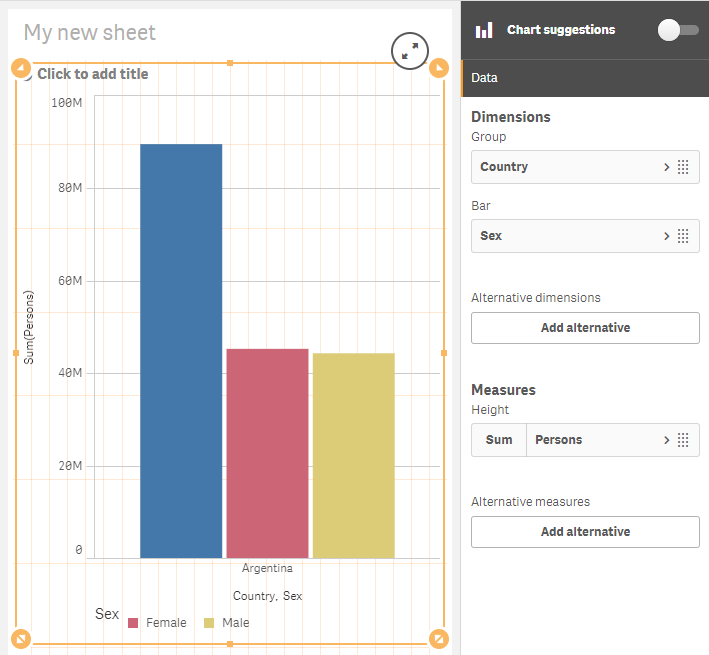Select the Male legend color swatch

click(209, 623)
